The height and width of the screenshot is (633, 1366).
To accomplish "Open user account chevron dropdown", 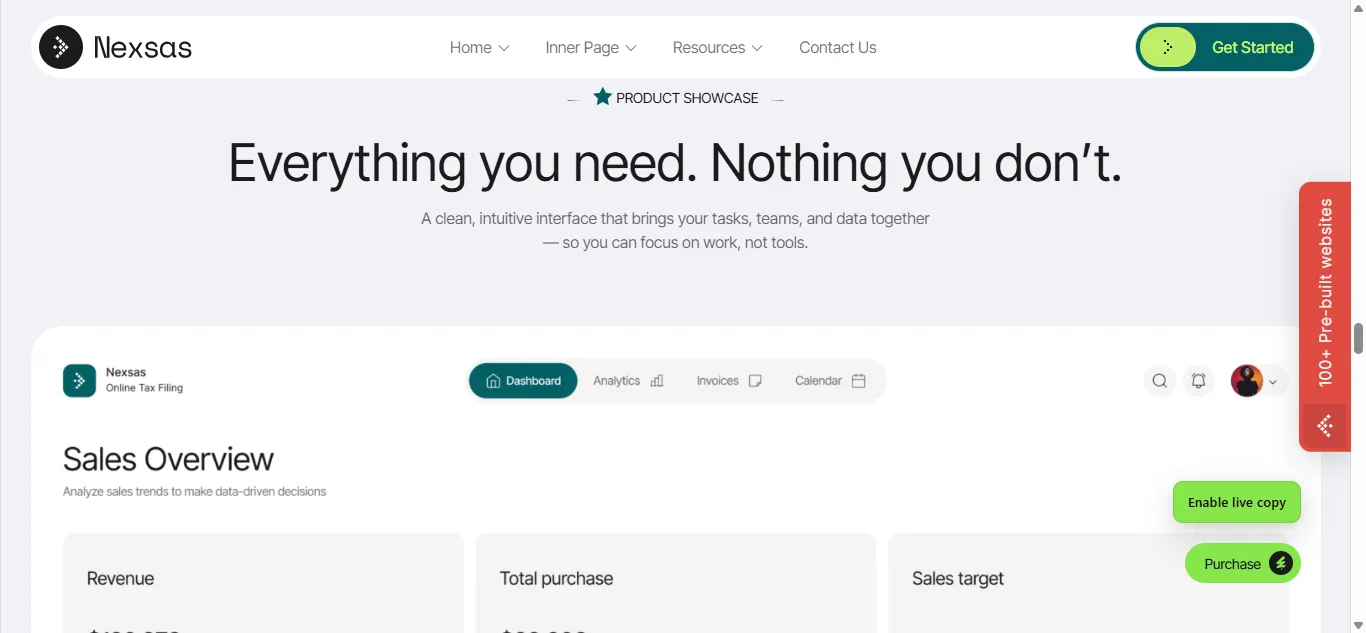I will coord(1273,382).
